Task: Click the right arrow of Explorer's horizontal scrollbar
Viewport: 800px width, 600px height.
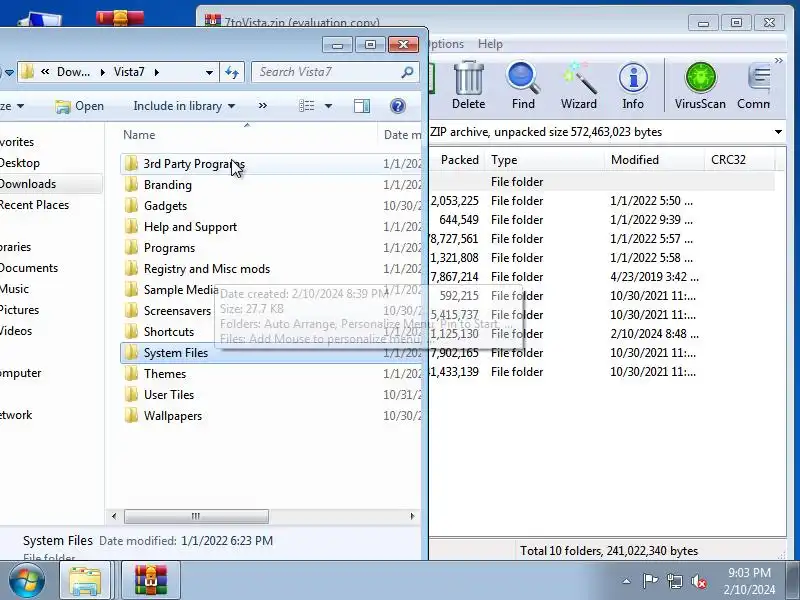Action: (412, 516)
